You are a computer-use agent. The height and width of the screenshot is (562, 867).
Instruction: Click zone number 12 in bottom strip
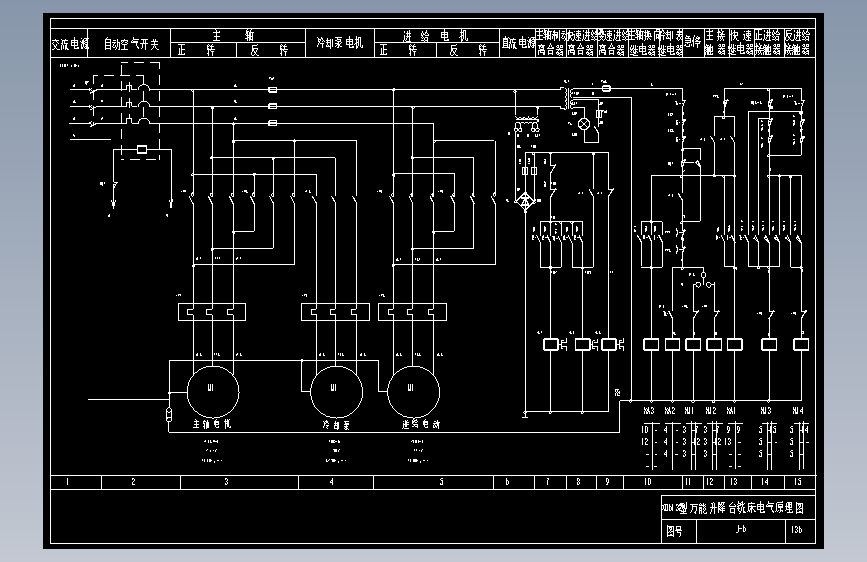click(710, 482)
